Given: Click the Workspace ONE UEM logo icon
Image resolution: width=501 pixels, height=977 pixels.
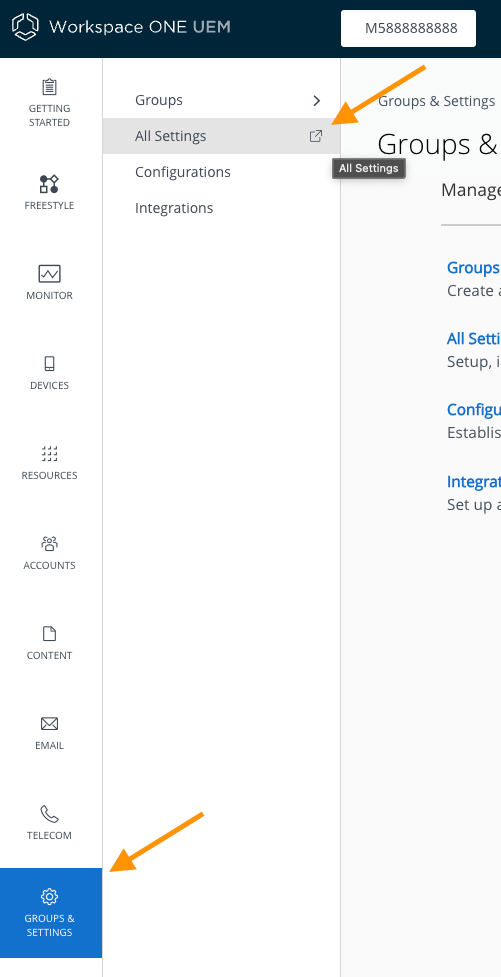Looking at the screenshot, I should 26,27.
